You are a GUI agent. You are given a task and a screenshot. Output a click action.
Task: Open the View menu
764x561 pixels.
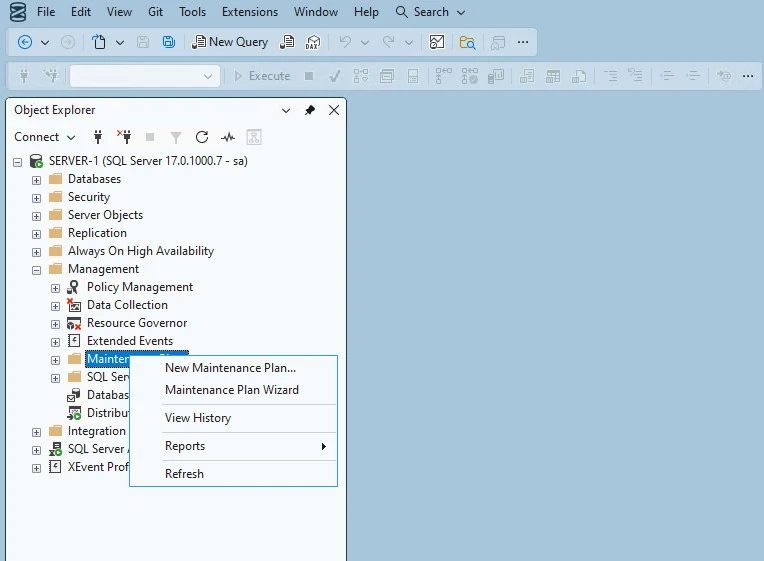click(x=119, y=12)
